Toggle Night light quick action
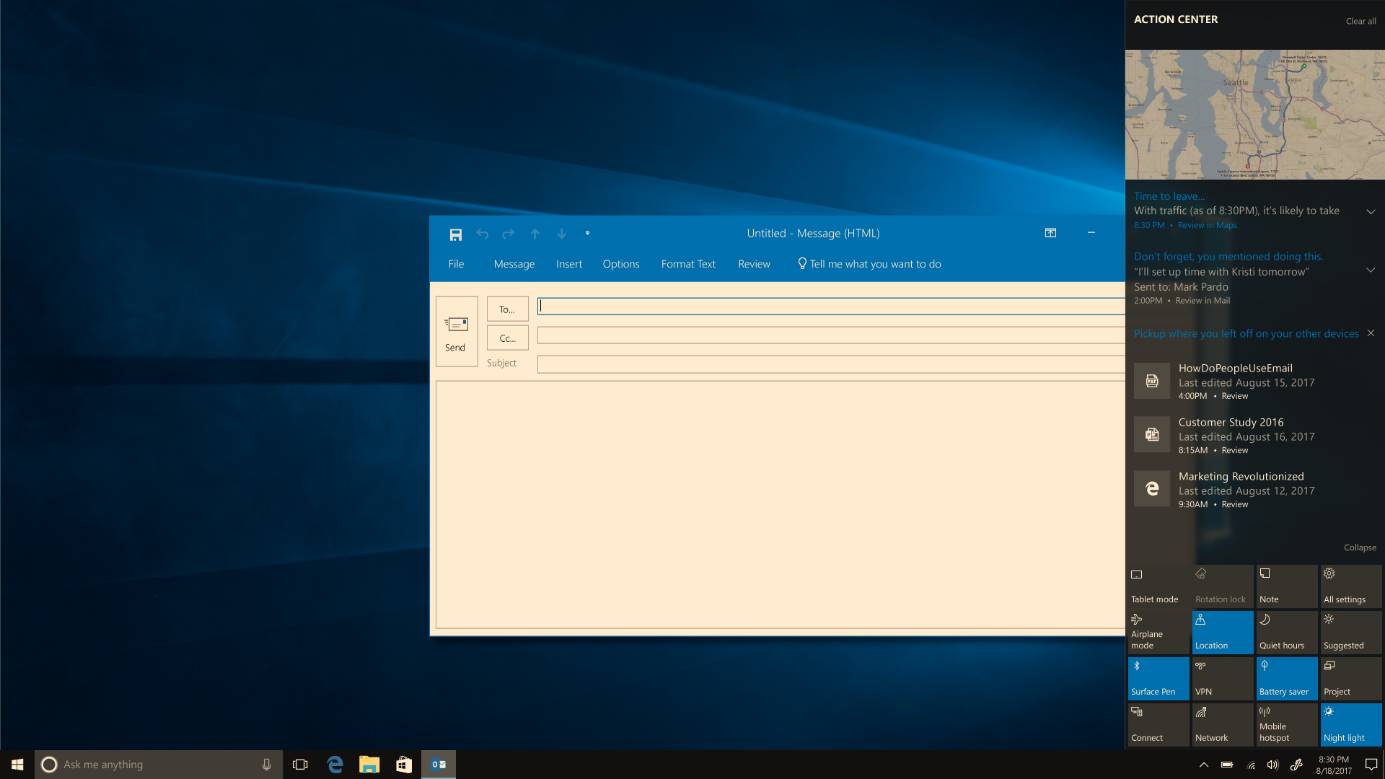 pyautogui.click(x=1350, y=724)
